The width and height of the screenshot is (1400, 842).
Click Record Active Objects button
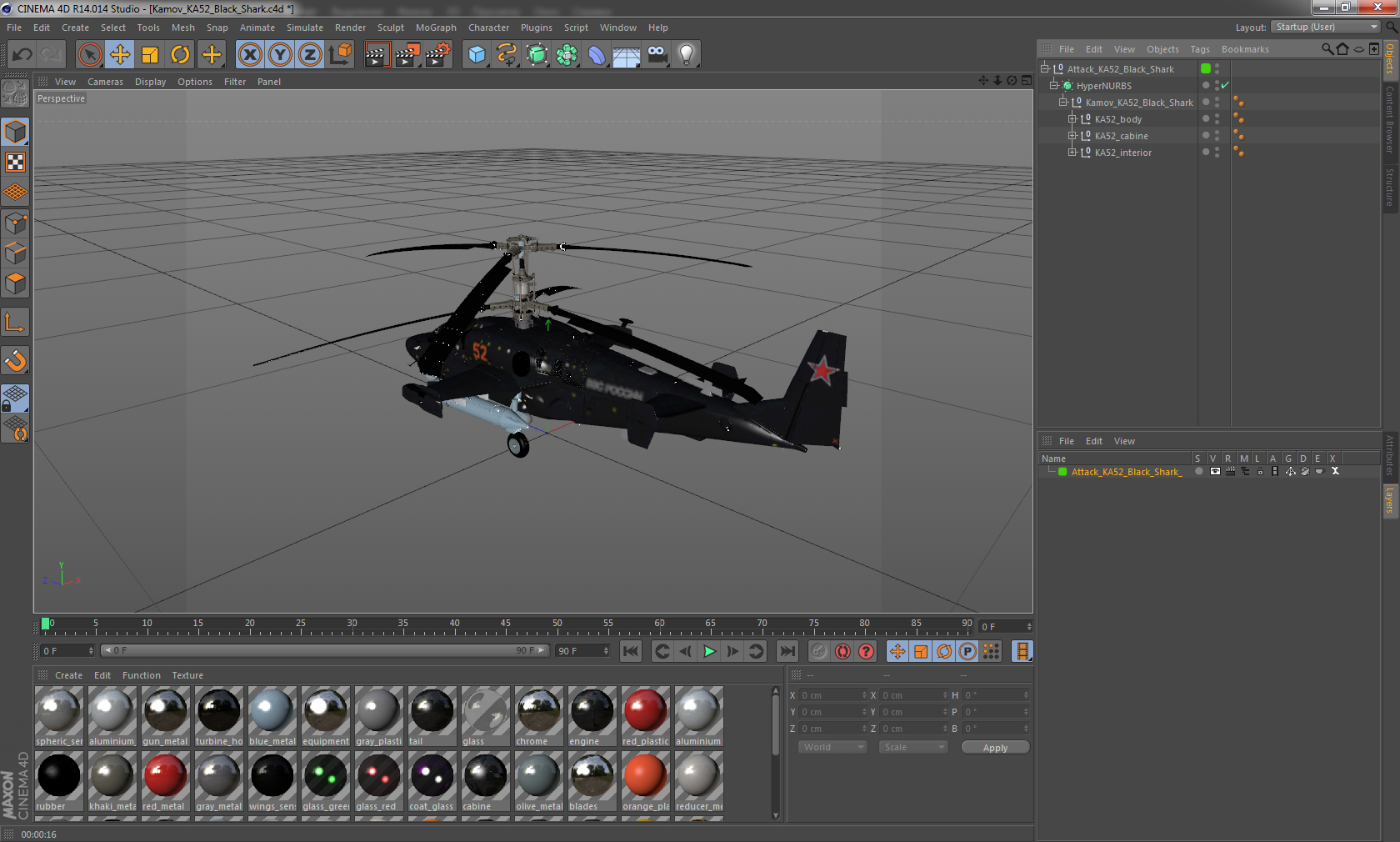coord(819,651)
